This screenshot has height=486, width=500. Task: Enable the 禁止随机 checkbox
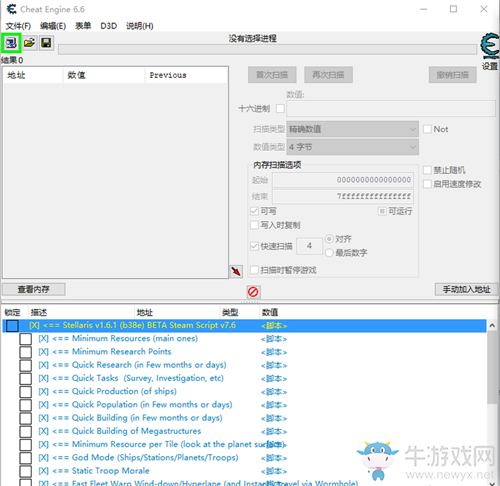pyautogui.click(x=427, y=170)
